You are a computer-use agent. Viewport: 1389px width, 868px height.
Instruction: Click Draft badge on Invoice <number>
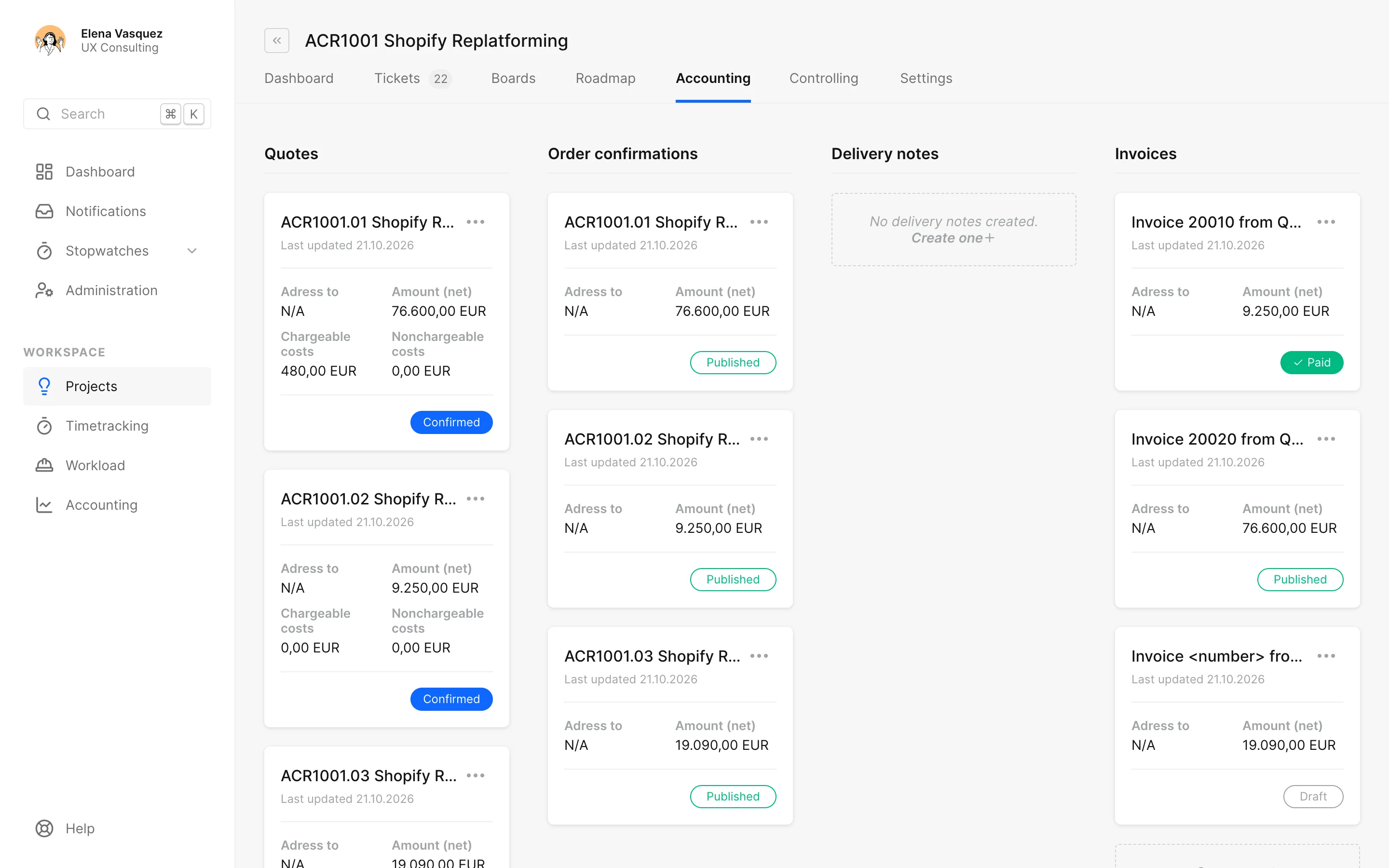[x=1313, y=796]
